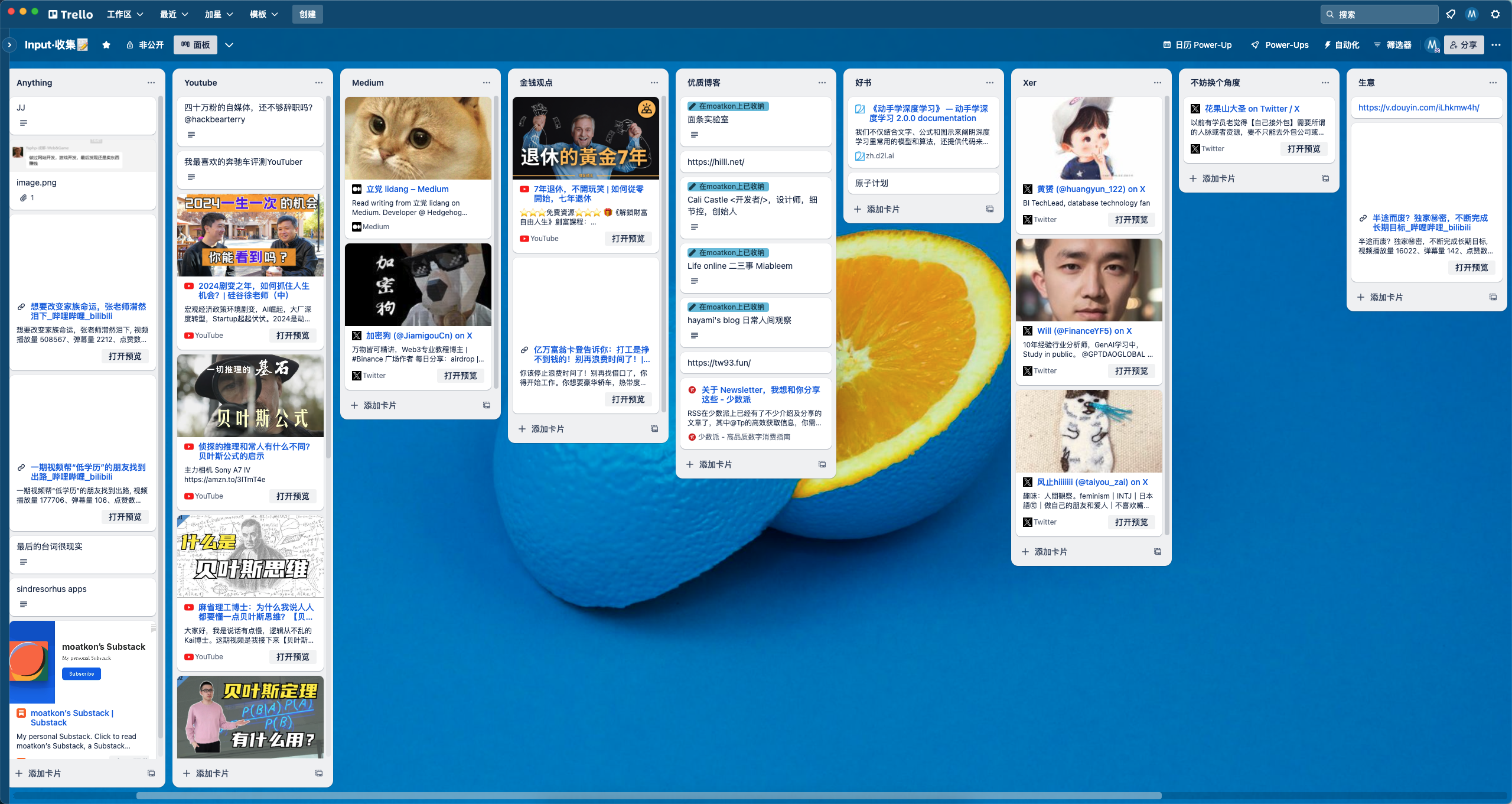
Task: Open the 最近 menu
Action: coord(174,14)
